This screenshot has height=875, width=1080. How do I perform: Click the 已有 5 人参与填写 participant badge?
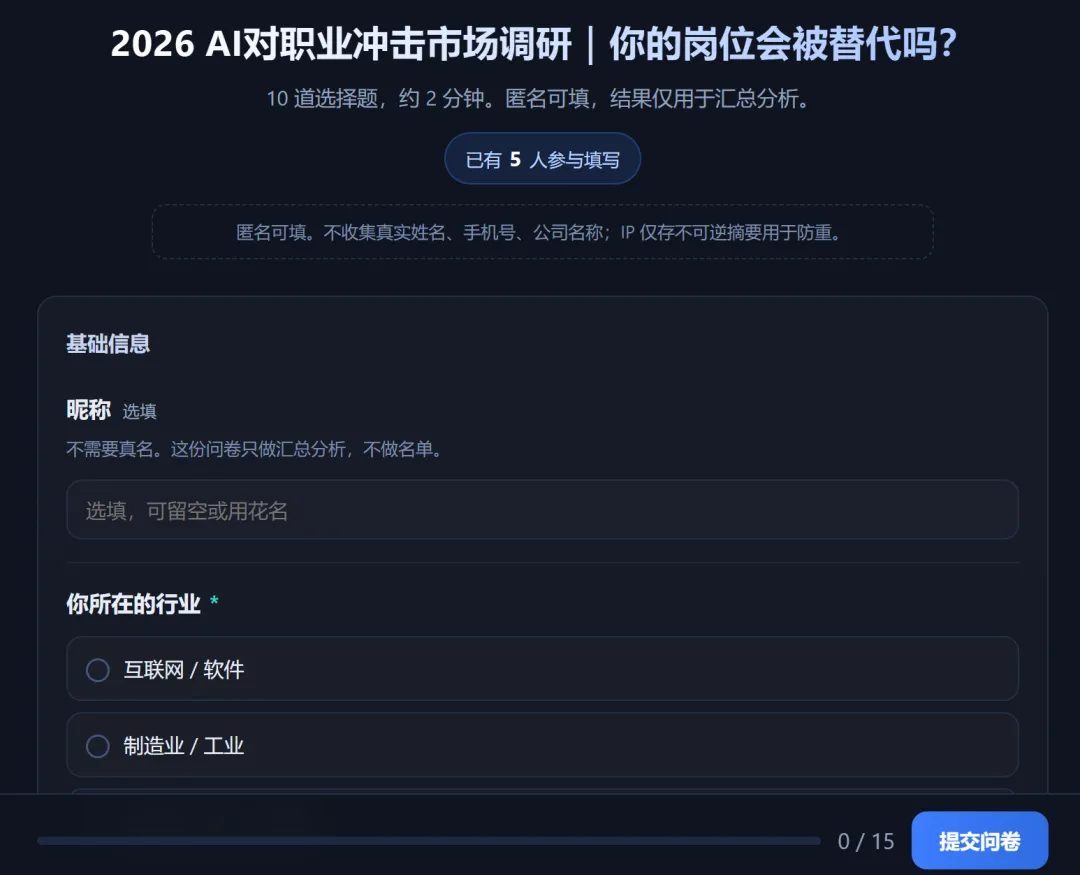(543, 159)
